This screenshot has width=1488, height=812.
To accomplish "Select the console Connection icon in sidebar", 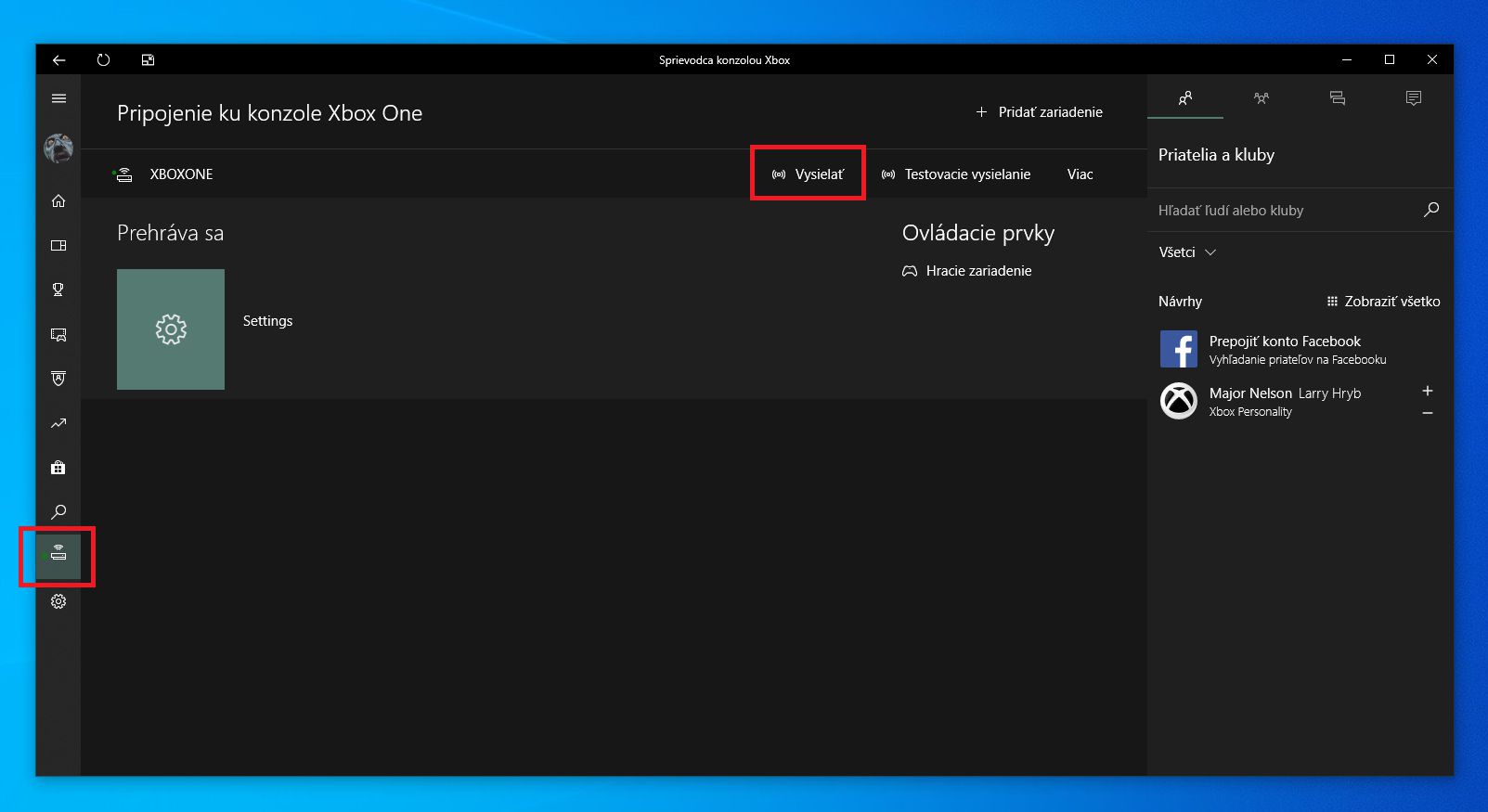I will coord(58,556).
